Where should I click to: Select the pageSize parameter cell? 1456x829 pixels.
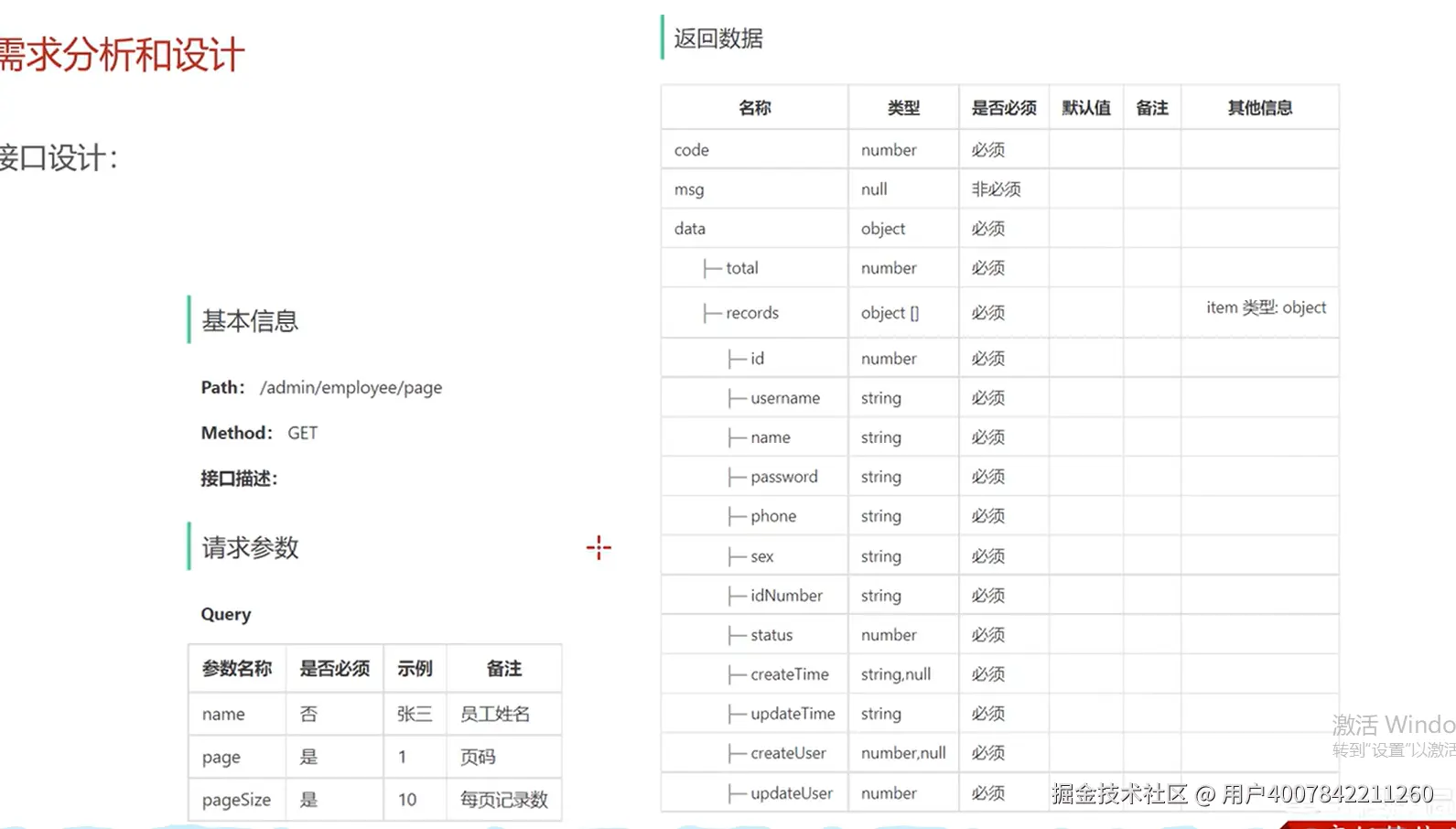tap(236, 800)
